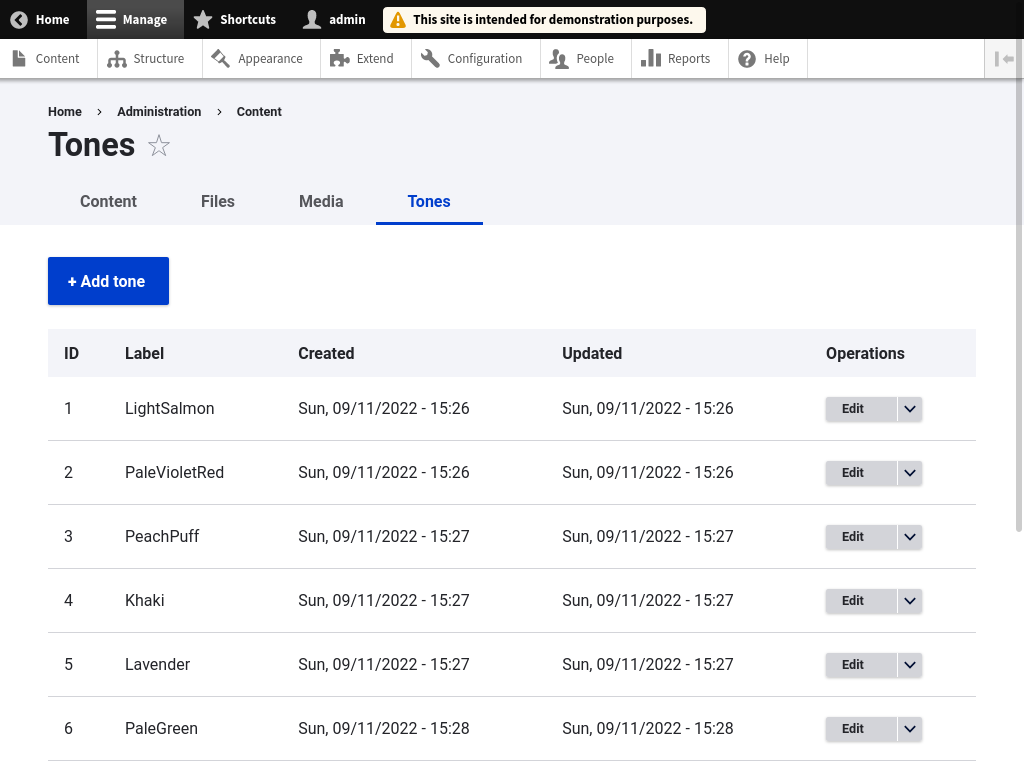Open the Help question mark icon
The height and width of the screenshot is (768, 1024).
[x=747, y=59]
